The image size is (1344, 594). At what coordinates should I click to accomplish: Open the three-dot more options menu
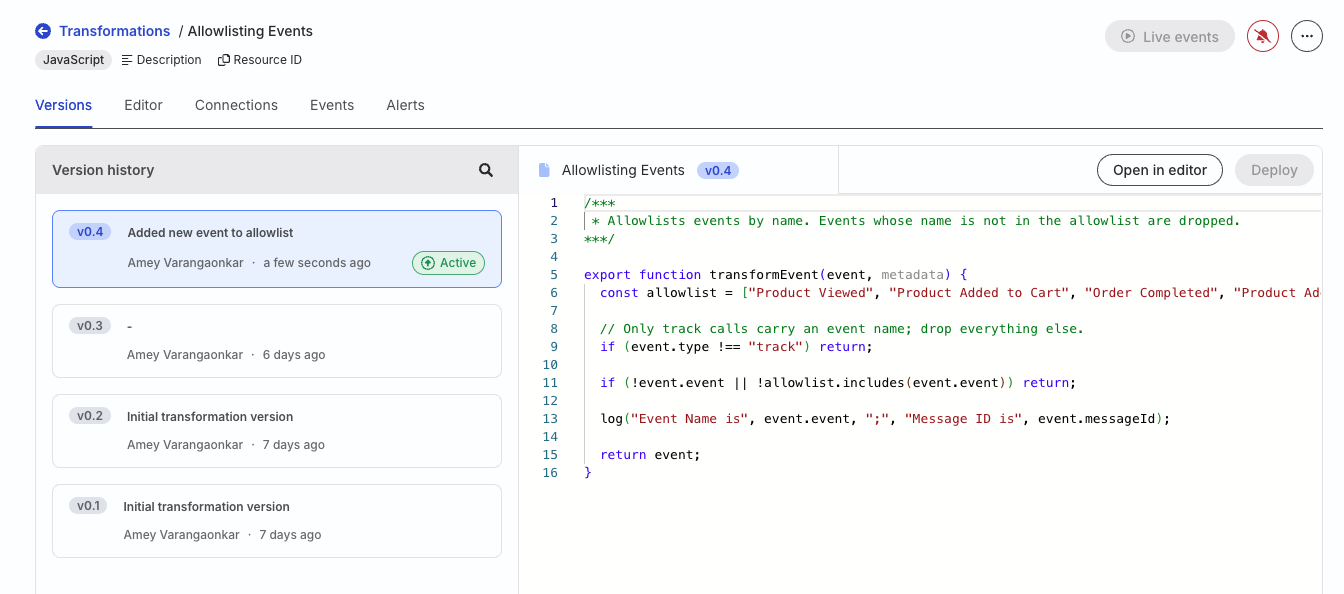[x=1307, y=37]
